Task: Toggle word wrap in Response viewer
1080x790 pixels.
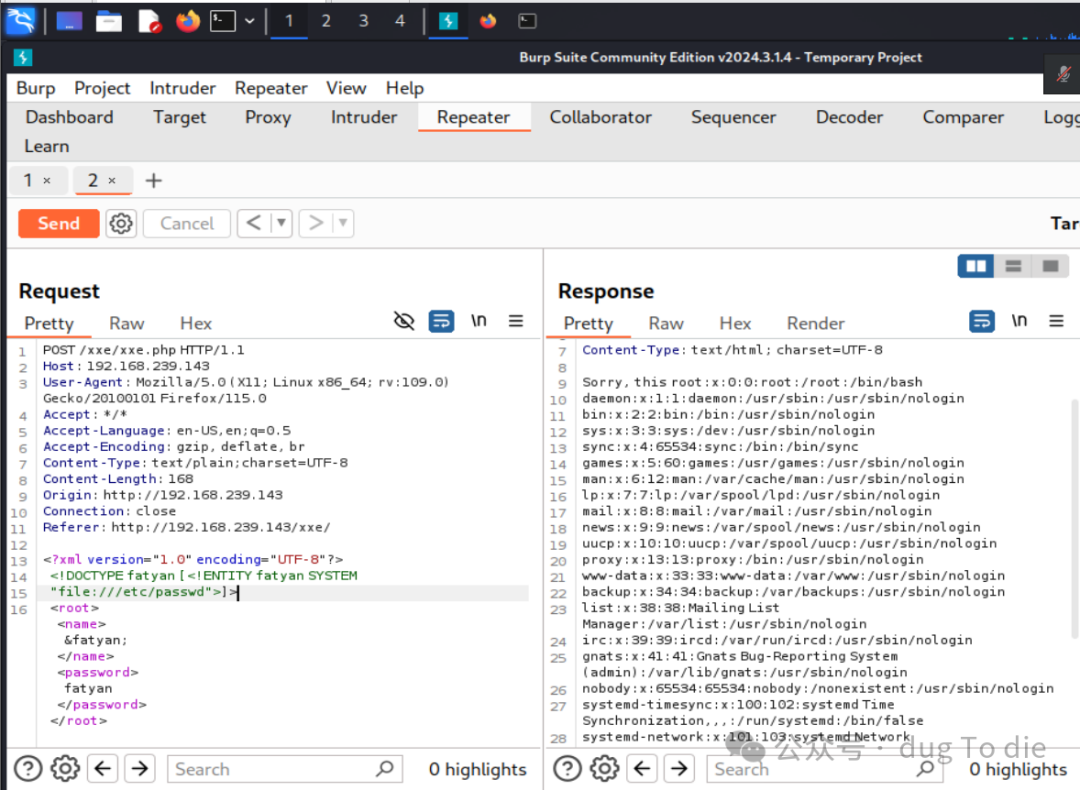Action: coord(982,321)
